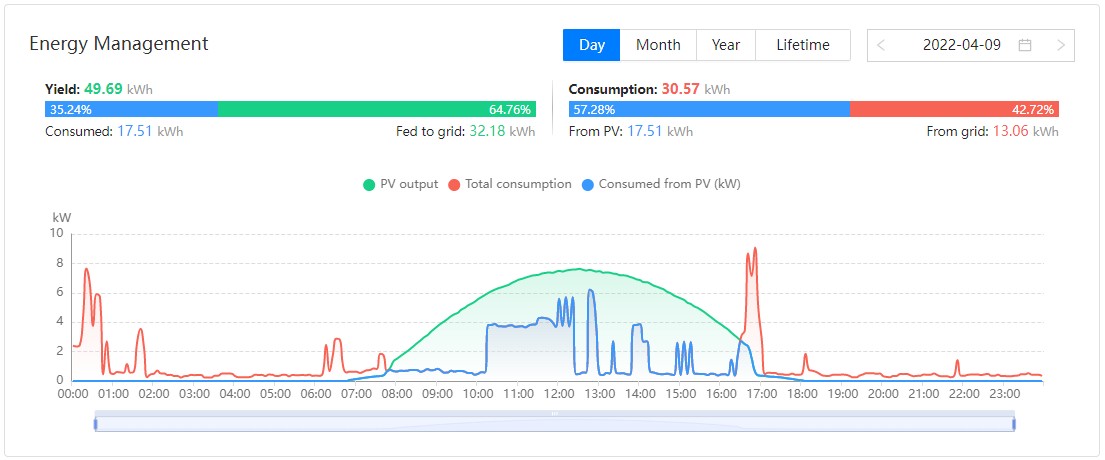Click the 2022-04-09 date input field
Viewport: 1105px width, 460px height.
click(971, 45)
